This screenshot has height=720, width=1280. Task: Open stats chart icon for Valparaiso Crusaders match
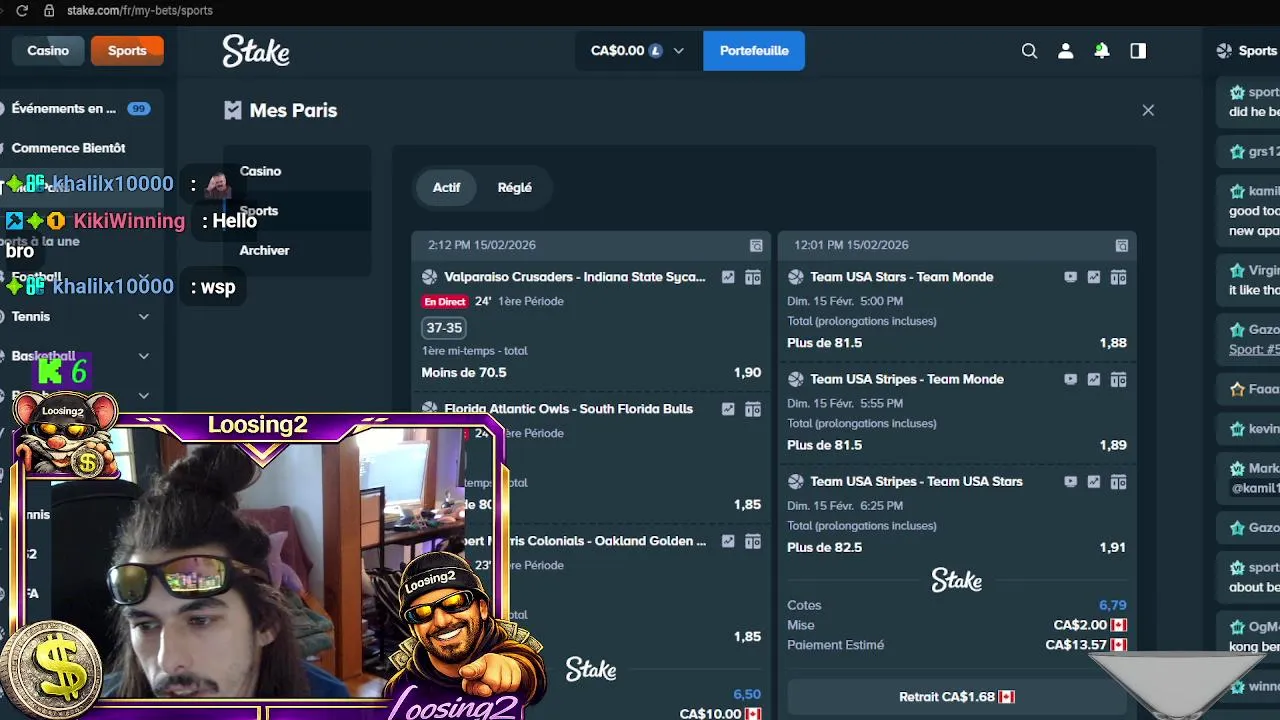pos(728,277)
